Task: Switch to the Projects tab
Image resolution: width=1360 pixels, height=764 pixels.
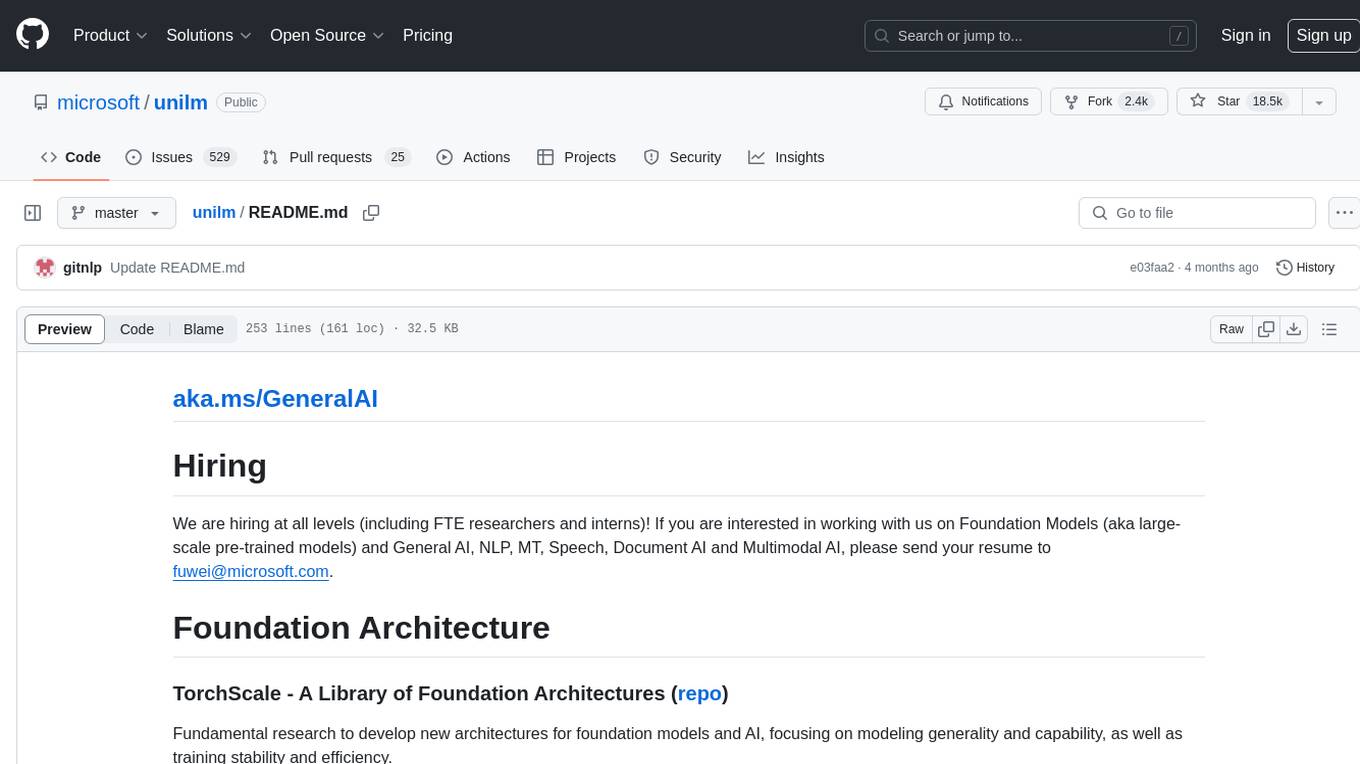Action: click(x=576, y=157)
